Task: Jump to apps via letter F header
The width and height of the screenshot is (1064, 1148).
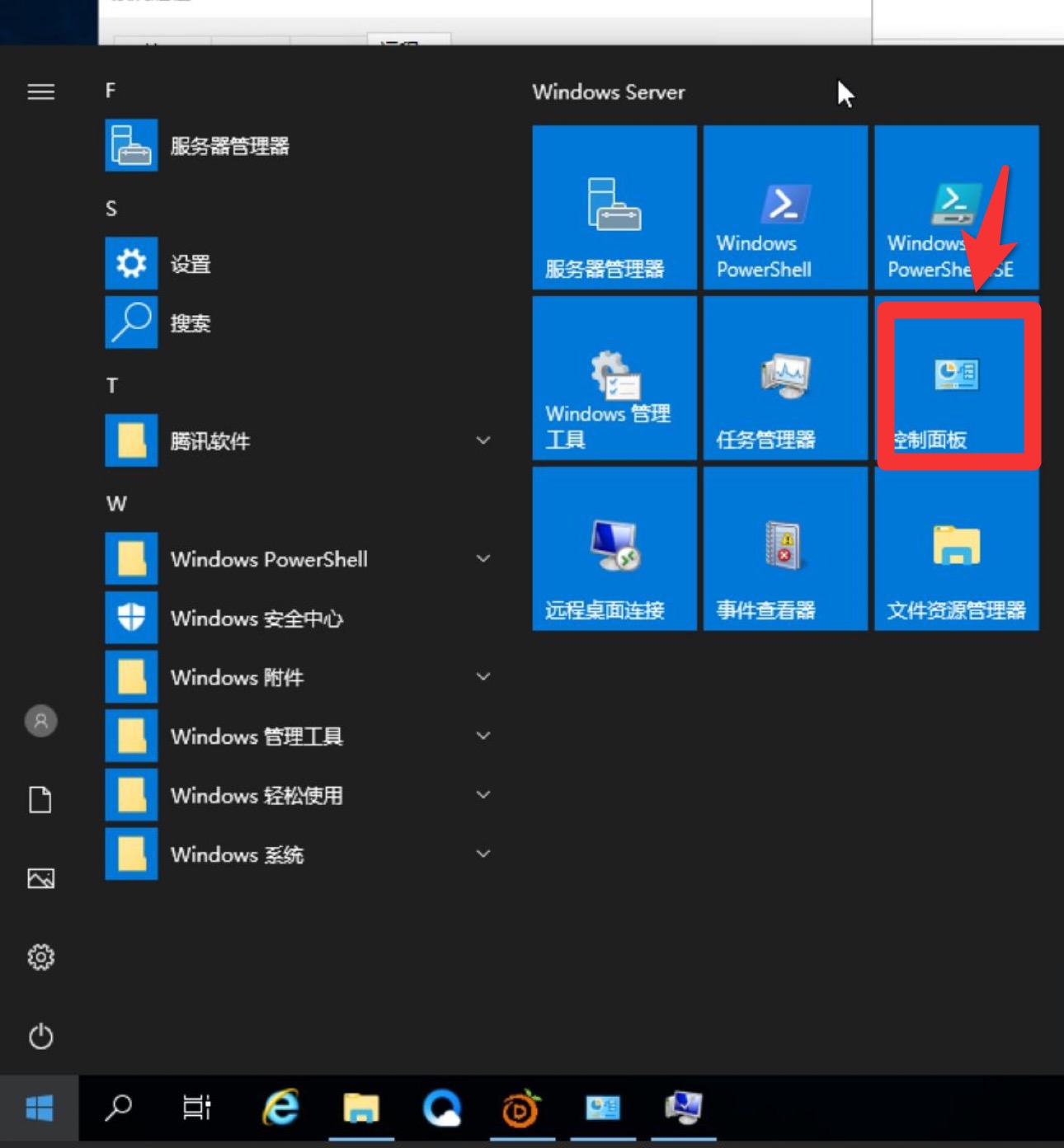Action: pos(111,91)
